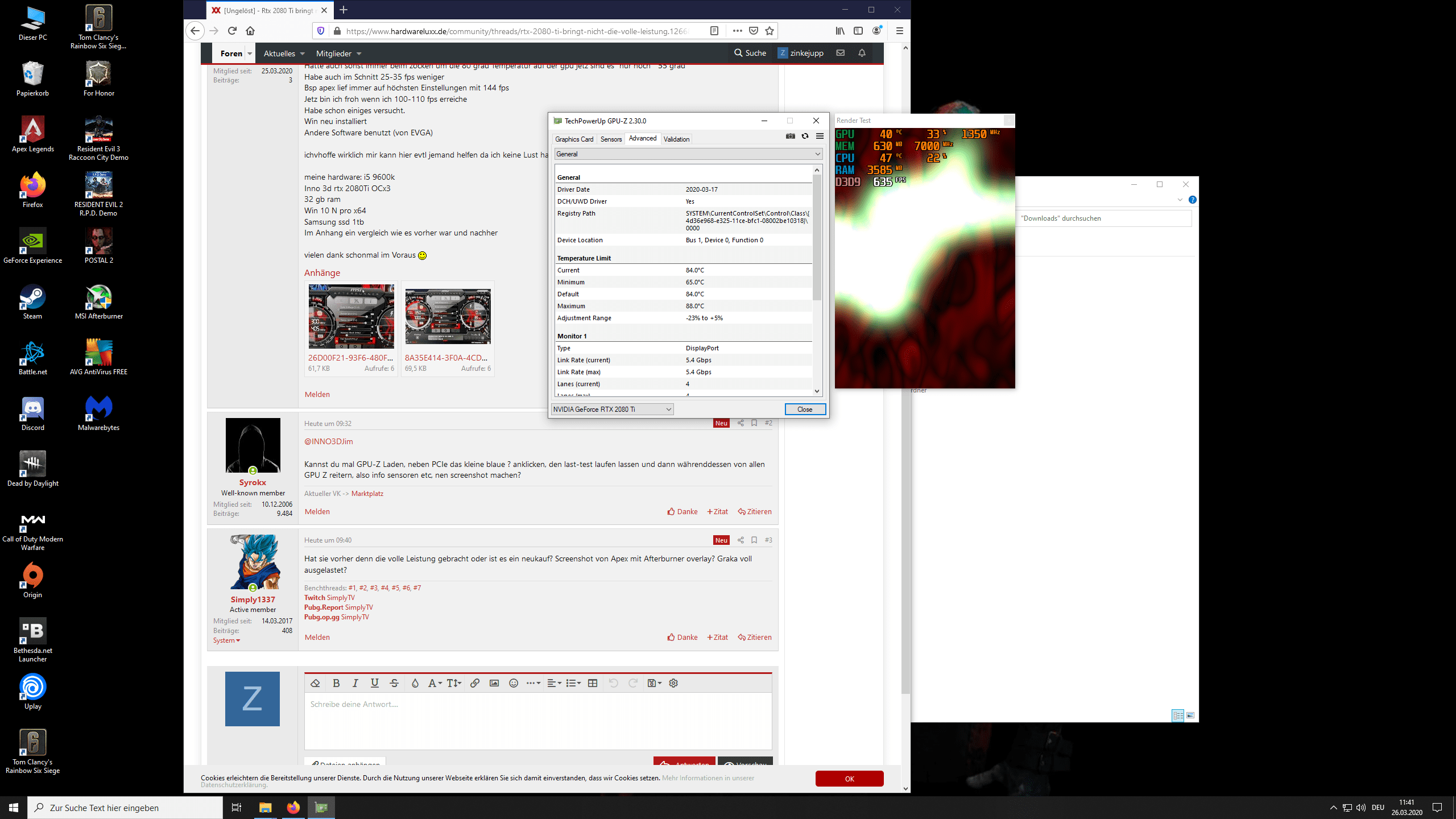Bookmark this page with star icon
This screenshot has height=819, width=1456.
point(770,31)
